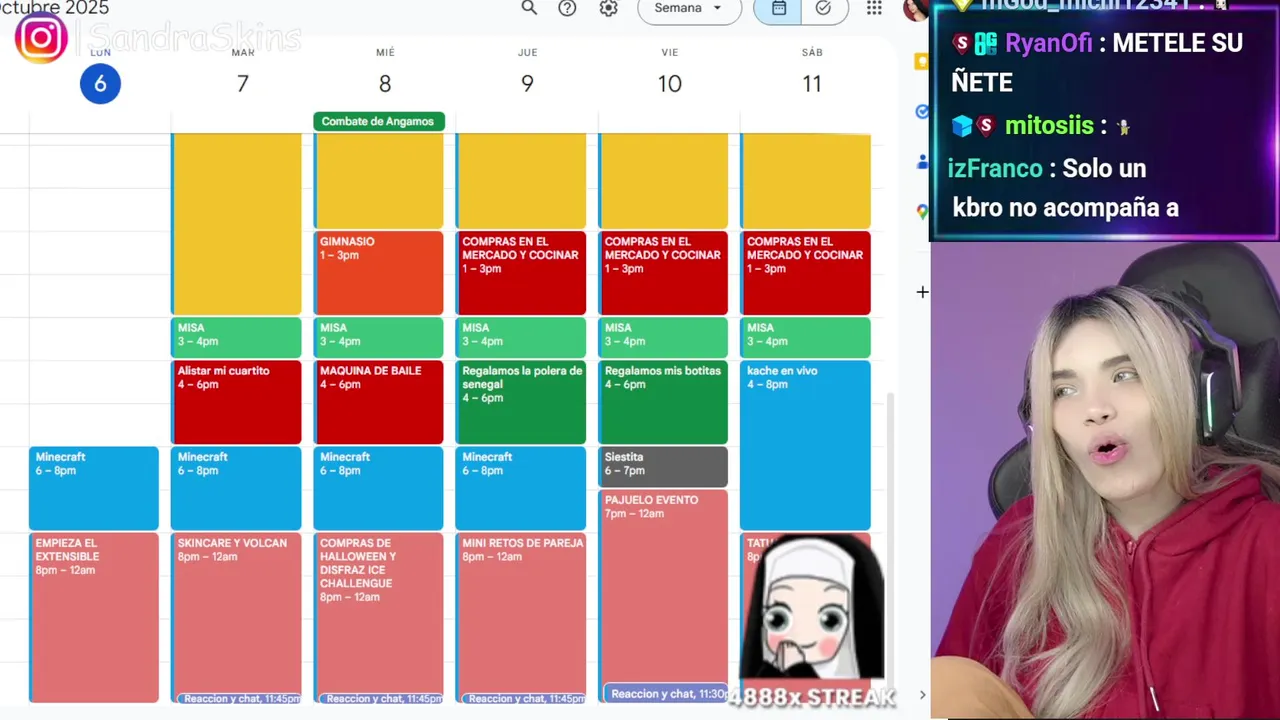The image size is (1280, 720).
Task: Expand the Semana view dropdown
Action: click(x=689, y=8)
